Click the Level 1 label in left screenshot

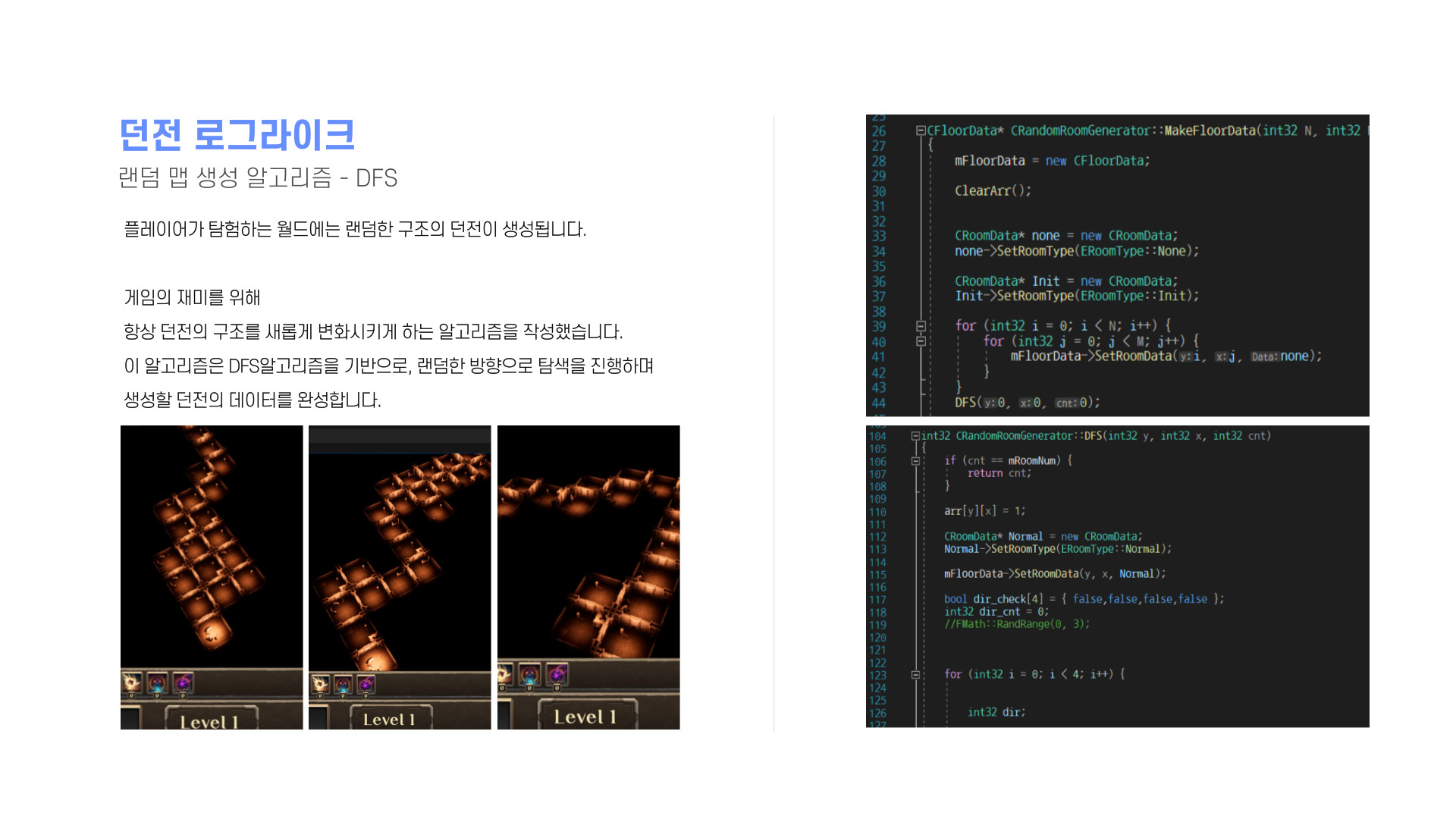point(210,721)
